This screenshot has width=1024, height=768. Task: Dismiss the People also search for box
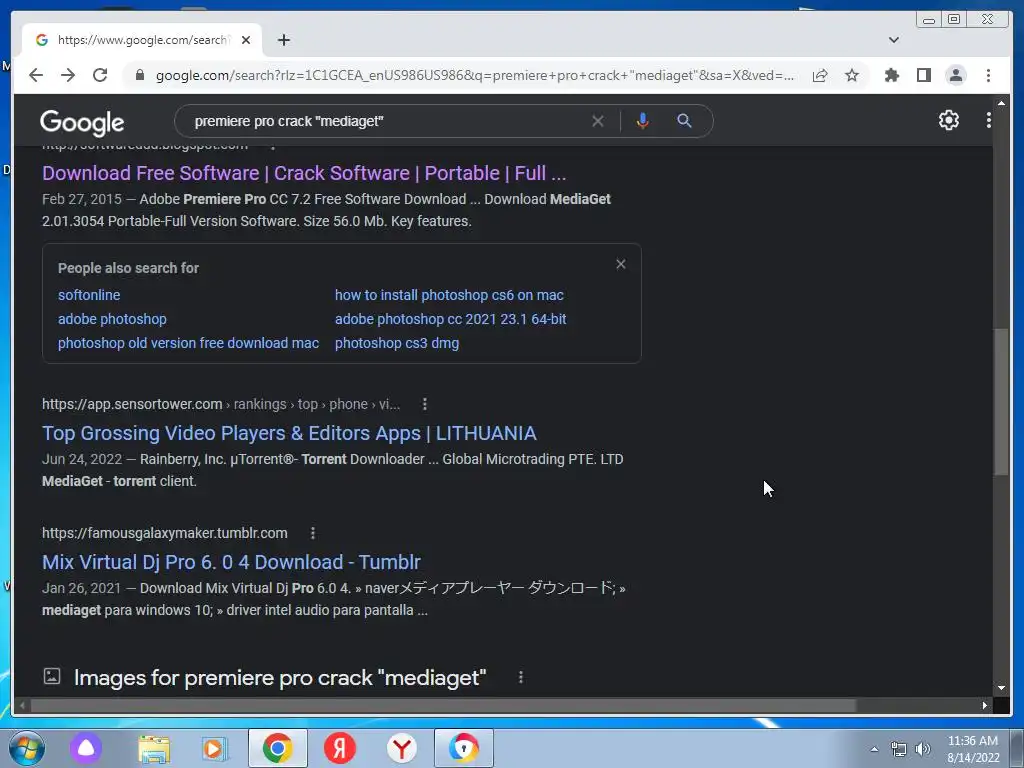[x=620, y=264]
